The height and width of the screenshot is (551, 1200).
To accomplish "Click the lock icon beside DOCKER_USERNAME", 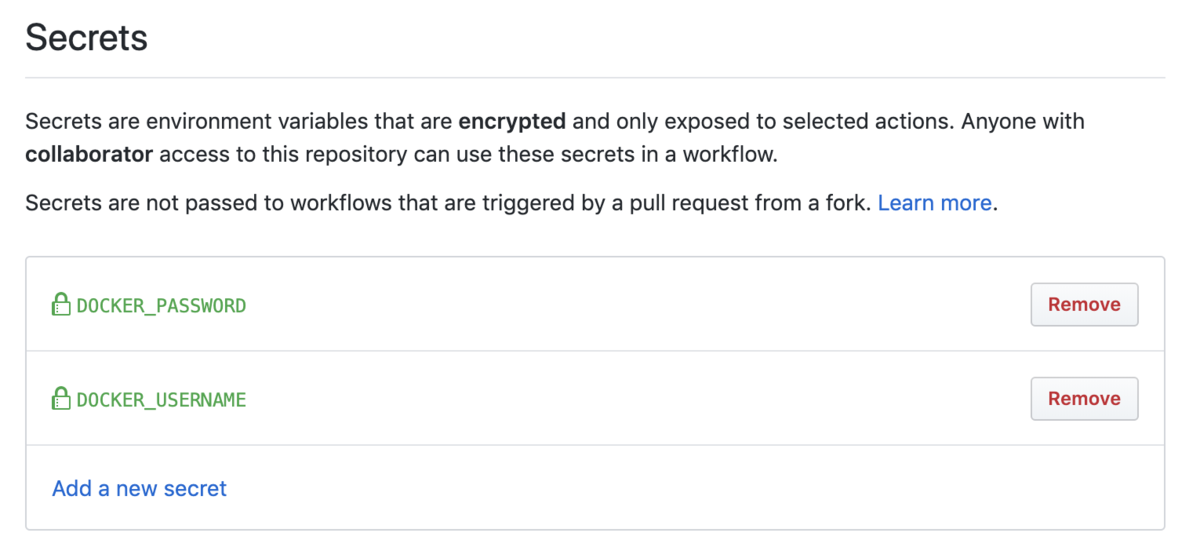I will click(x=62, y=398).
